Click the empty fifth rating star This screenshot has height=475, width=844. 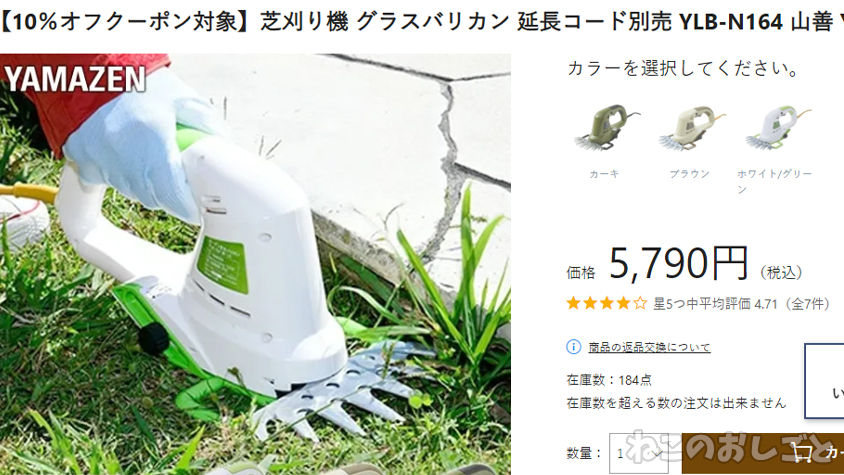[639, 303]
